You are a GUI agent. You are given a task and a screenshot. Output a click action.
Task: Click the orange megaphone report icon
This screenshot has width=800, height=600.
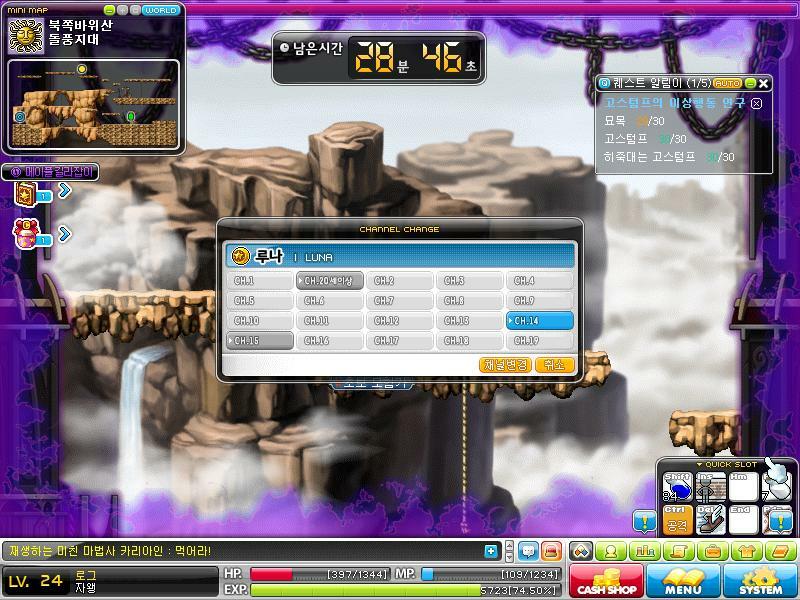point(552,551)
